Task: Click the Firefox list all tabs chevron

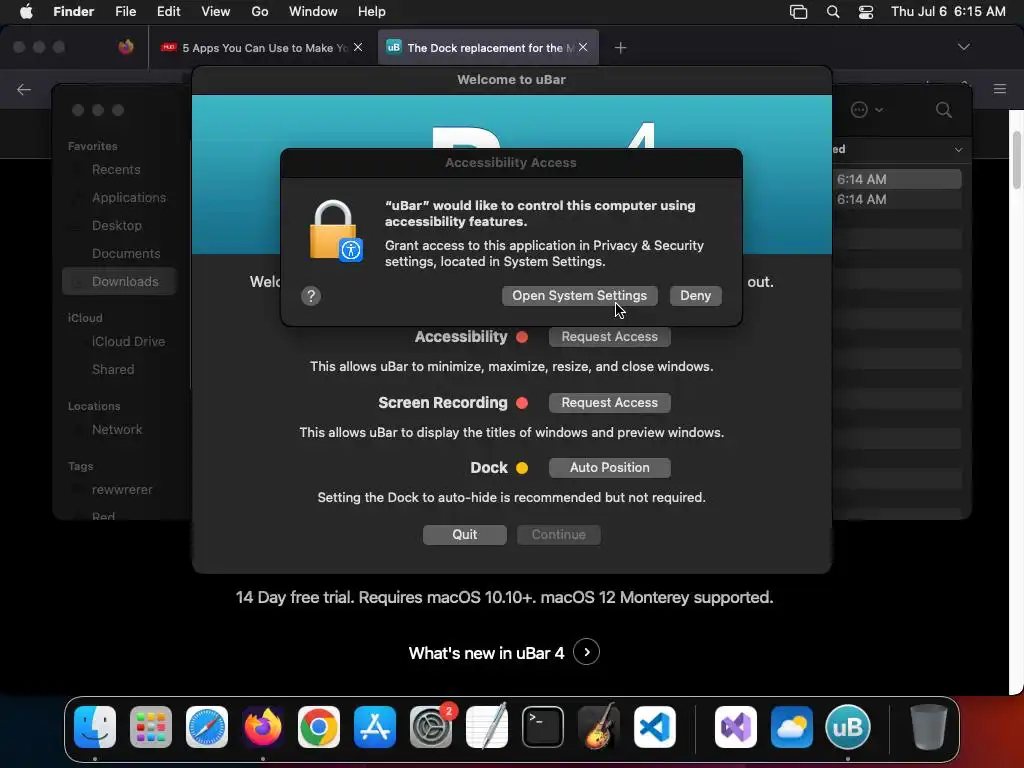Action: [x=963, y=47]
